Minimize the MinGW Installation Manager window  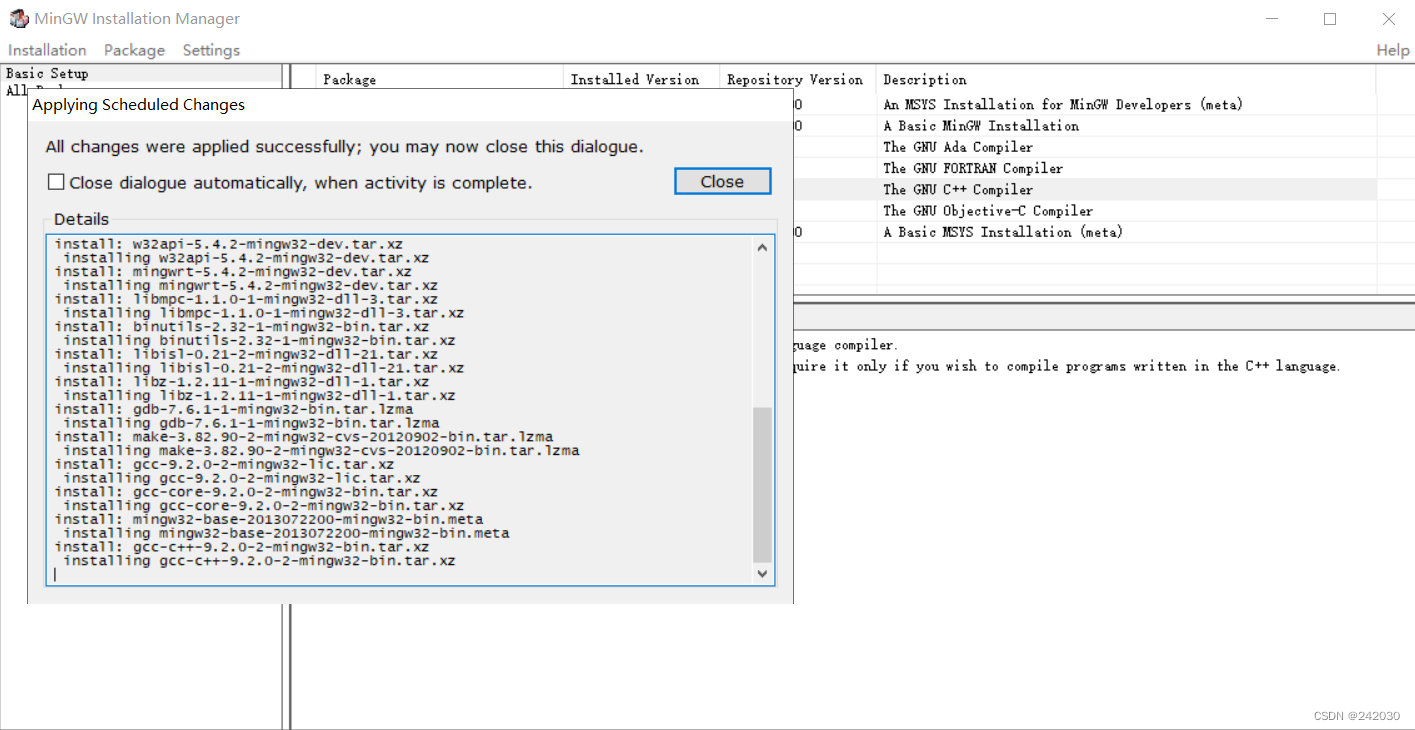click(x=1272, y=19)
